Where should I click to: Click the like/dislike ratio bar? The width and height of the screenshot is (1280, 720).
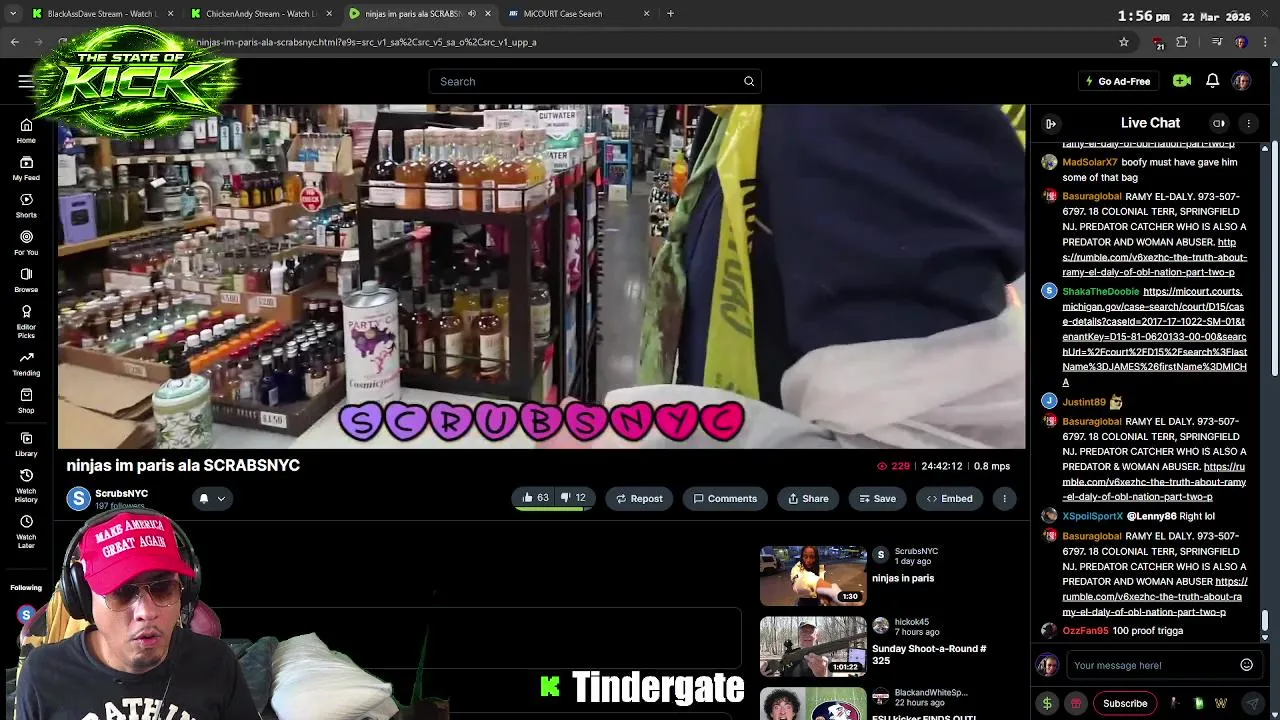(553, 510)
